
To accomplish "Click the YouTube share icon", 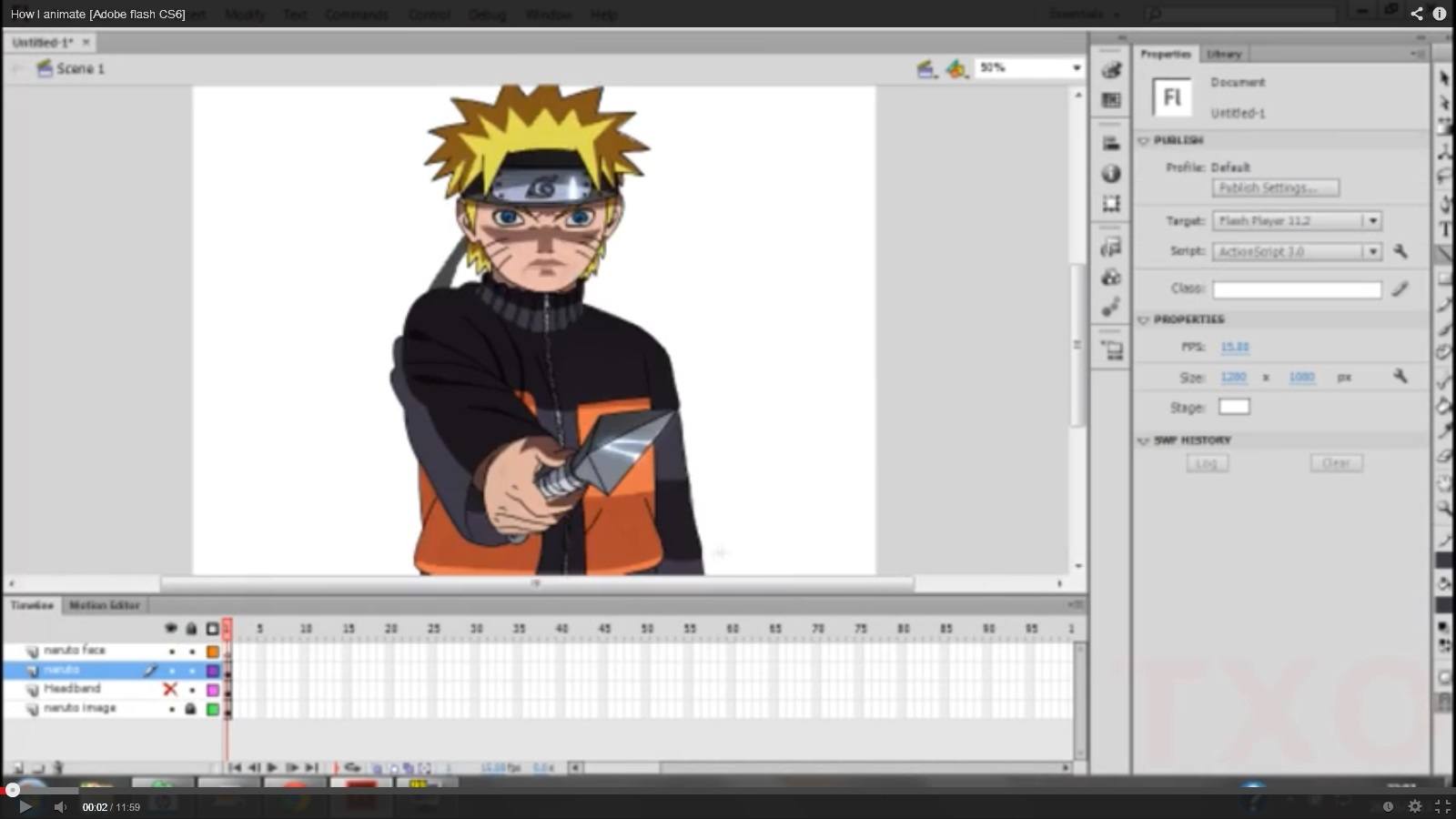I will pos(1417,14).
